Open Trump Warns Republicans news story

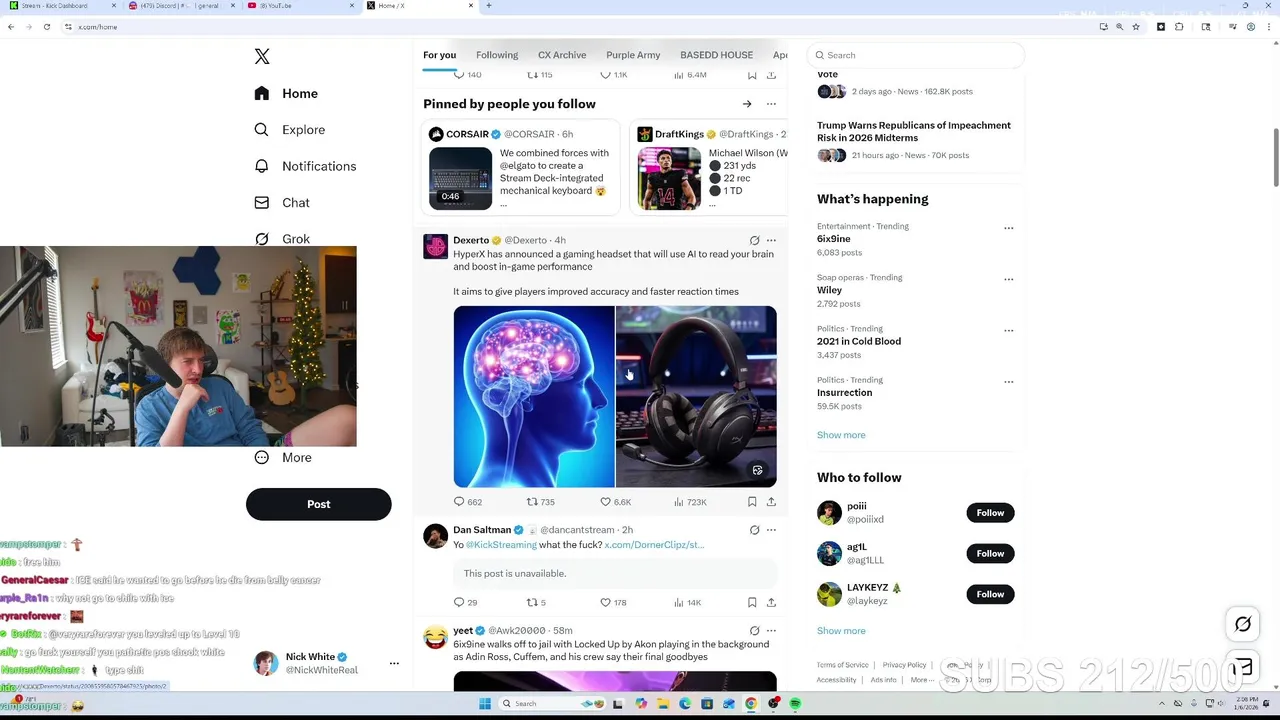click(x=914, y=132)
